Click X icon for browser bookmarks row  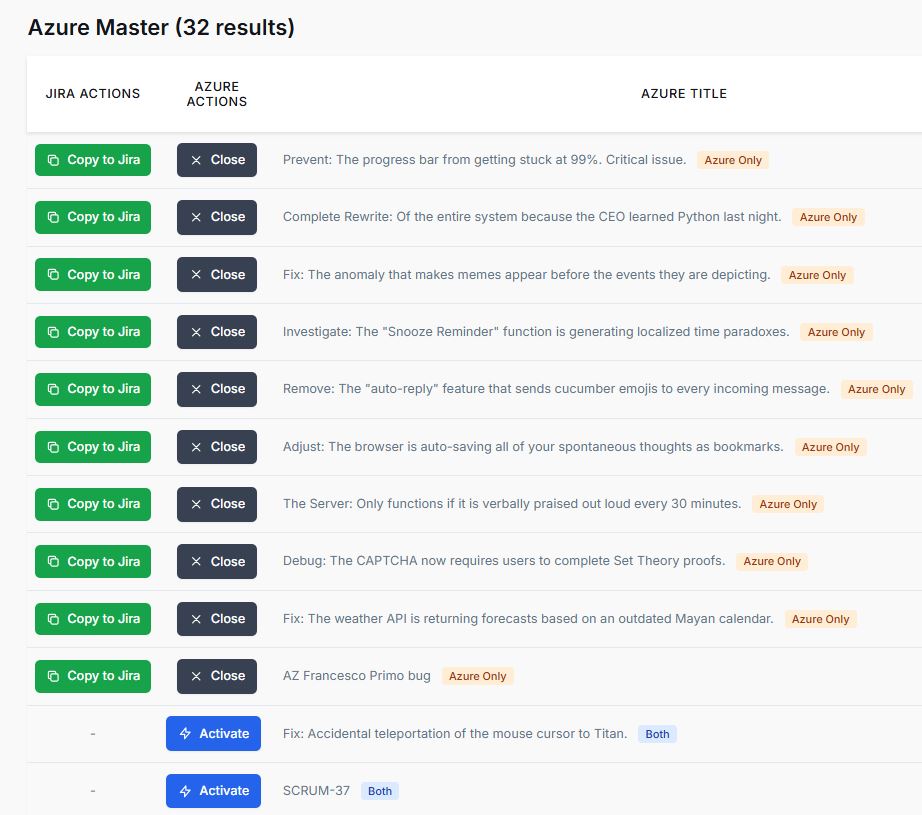196,447
